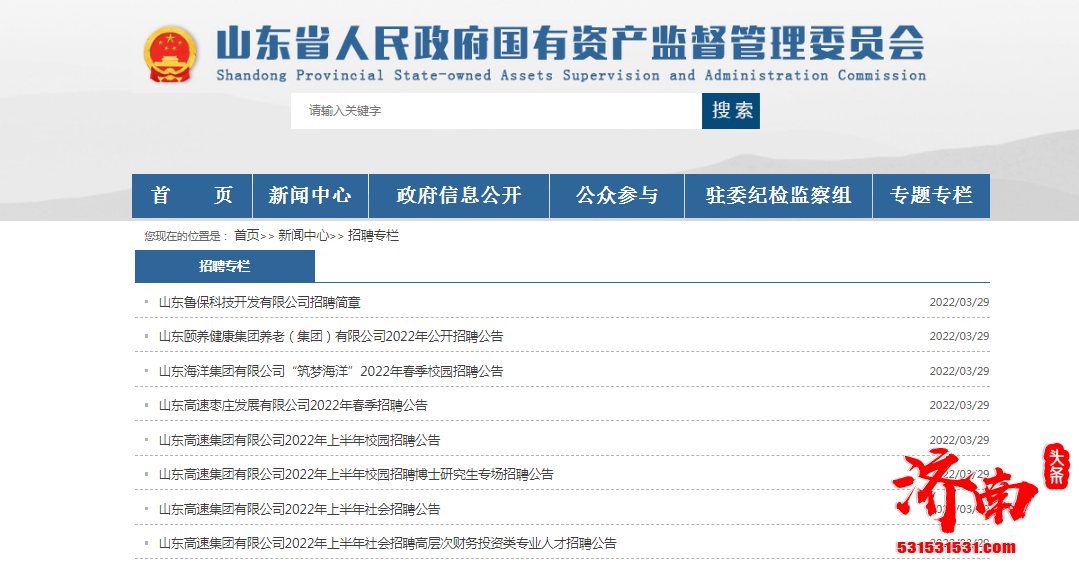Screen dimensions: 1079x563
Task: Click the date for 山东海洋集团 notice
Action: [x=959, y=371]
